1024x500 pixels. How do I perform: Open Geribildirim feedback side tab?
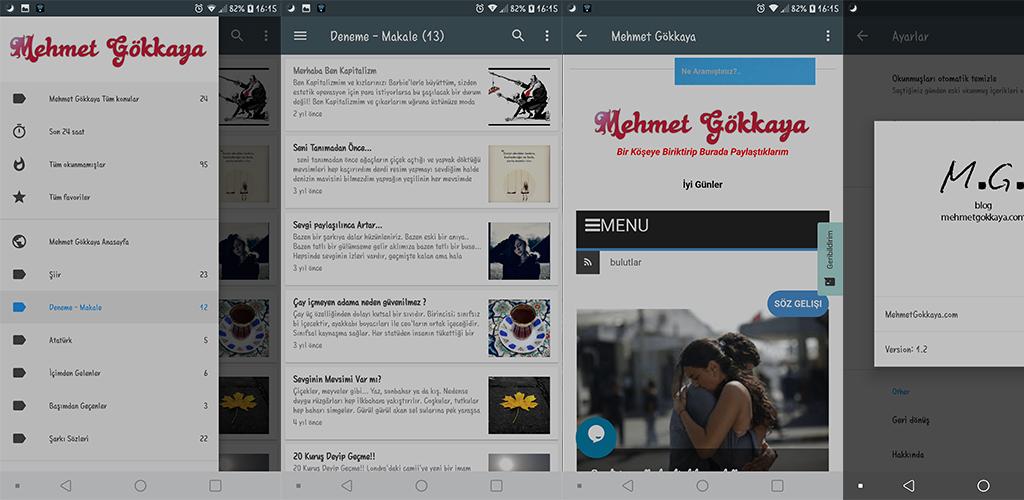829,258
